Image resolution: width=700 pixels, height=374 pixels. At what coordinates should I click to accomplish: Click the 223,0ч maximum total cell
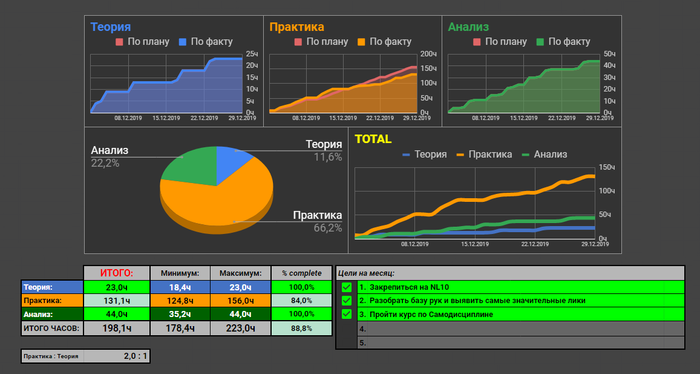[240, 328]
